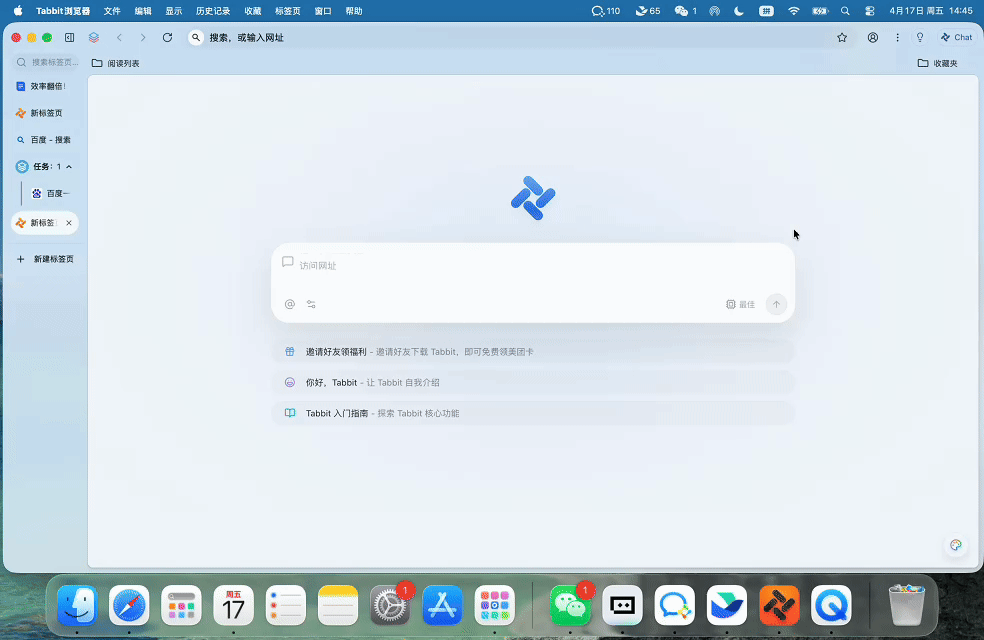Open Notes from the Dock
984x640 pixels.
click(338, 605)
